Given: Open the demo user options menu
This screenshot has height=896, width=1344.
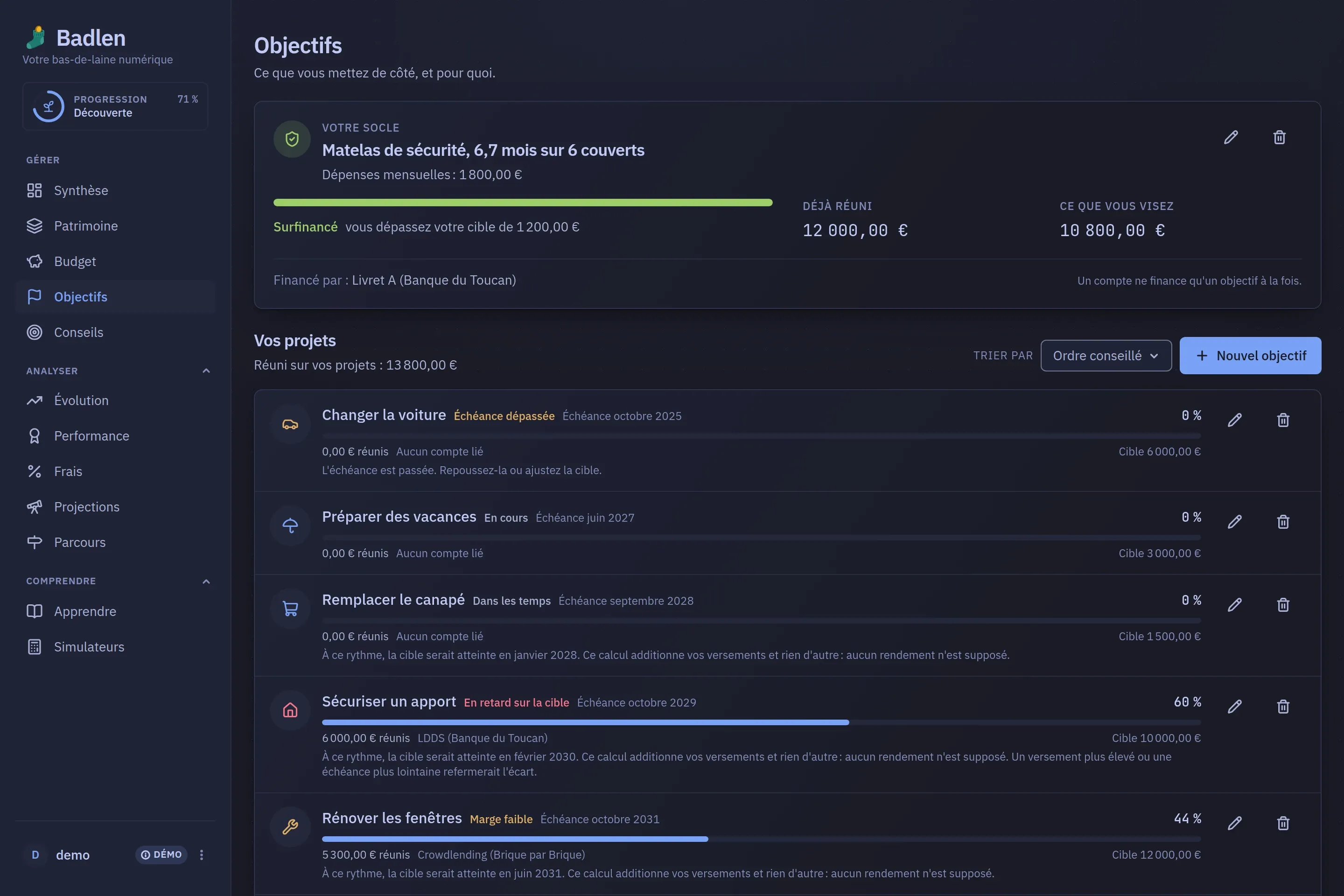Looking at the screenshot, I should coord(201,855).
